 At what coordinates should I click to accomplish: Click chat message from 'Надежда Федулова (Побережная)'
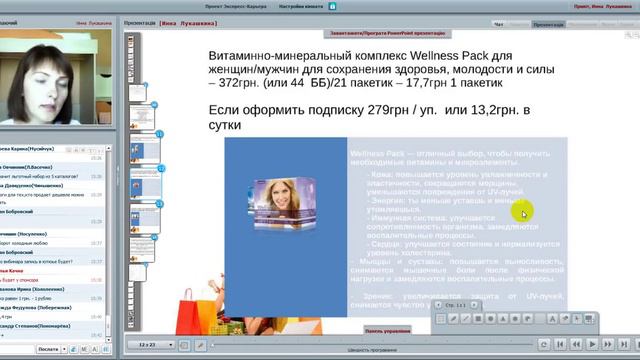tap(51, 312)
